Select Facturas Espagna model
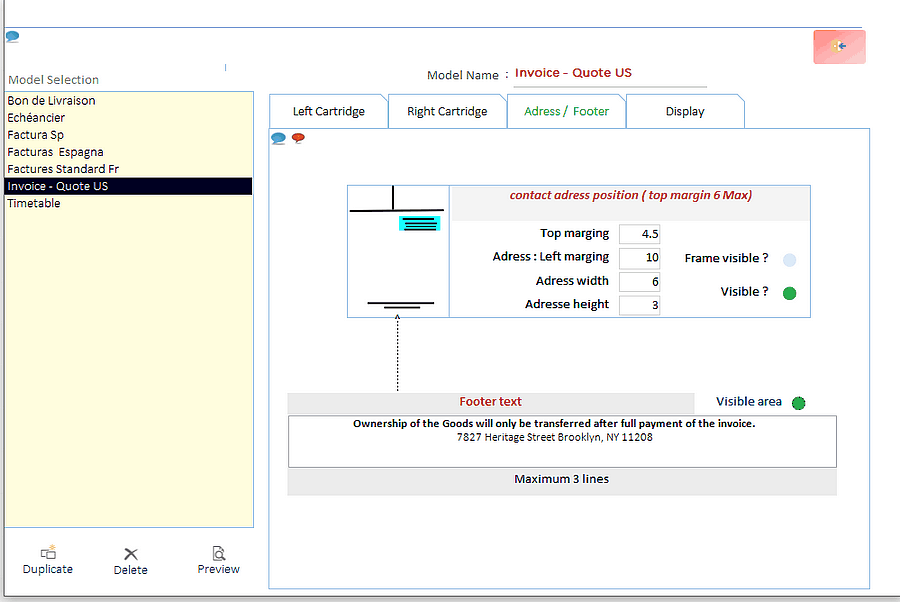Viewport: 900px width, 602px height. pyautogui.click(x=129, y=152)
